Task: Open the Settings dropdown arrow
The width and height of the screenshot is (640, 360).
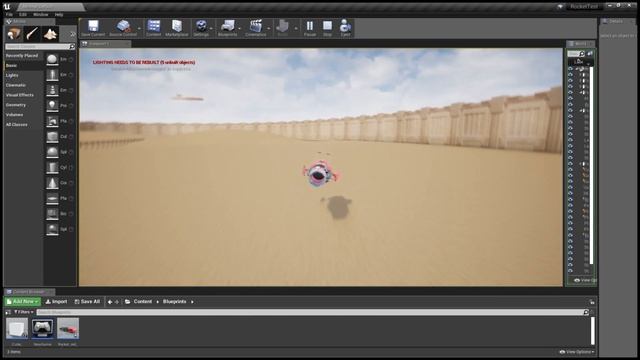Action: [211, 29]
